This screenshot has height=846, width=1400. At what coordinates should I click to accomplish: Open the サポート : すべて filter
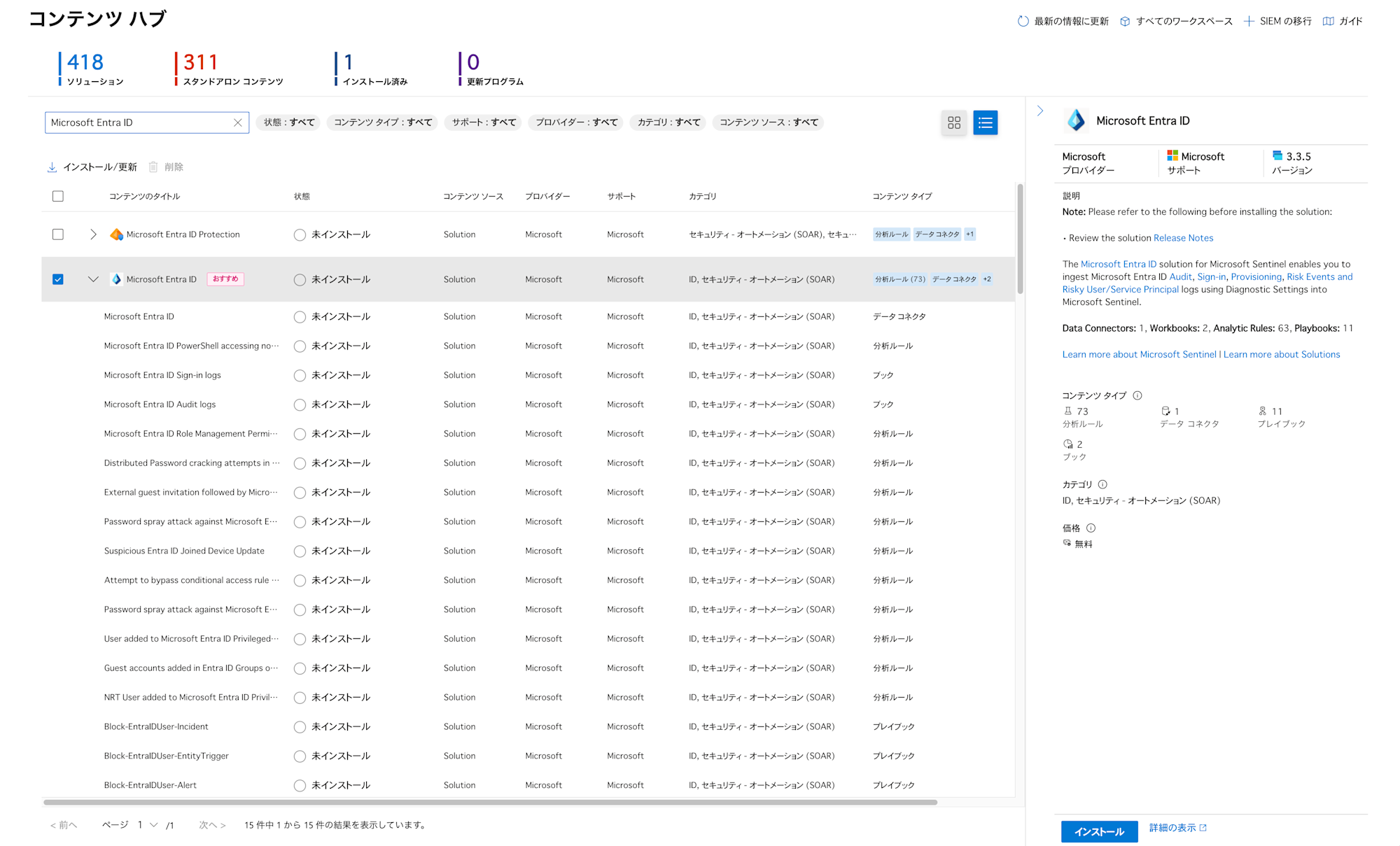(484, 122)
